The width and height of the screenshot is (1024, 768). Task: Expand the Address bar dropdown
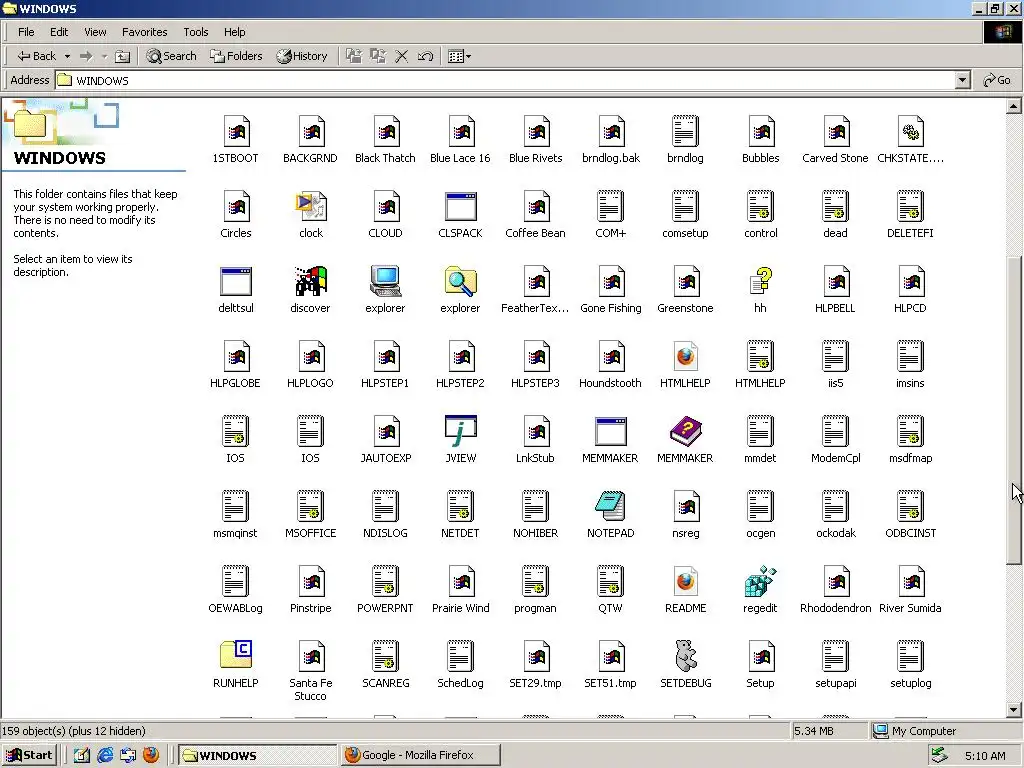coord(962,80)
